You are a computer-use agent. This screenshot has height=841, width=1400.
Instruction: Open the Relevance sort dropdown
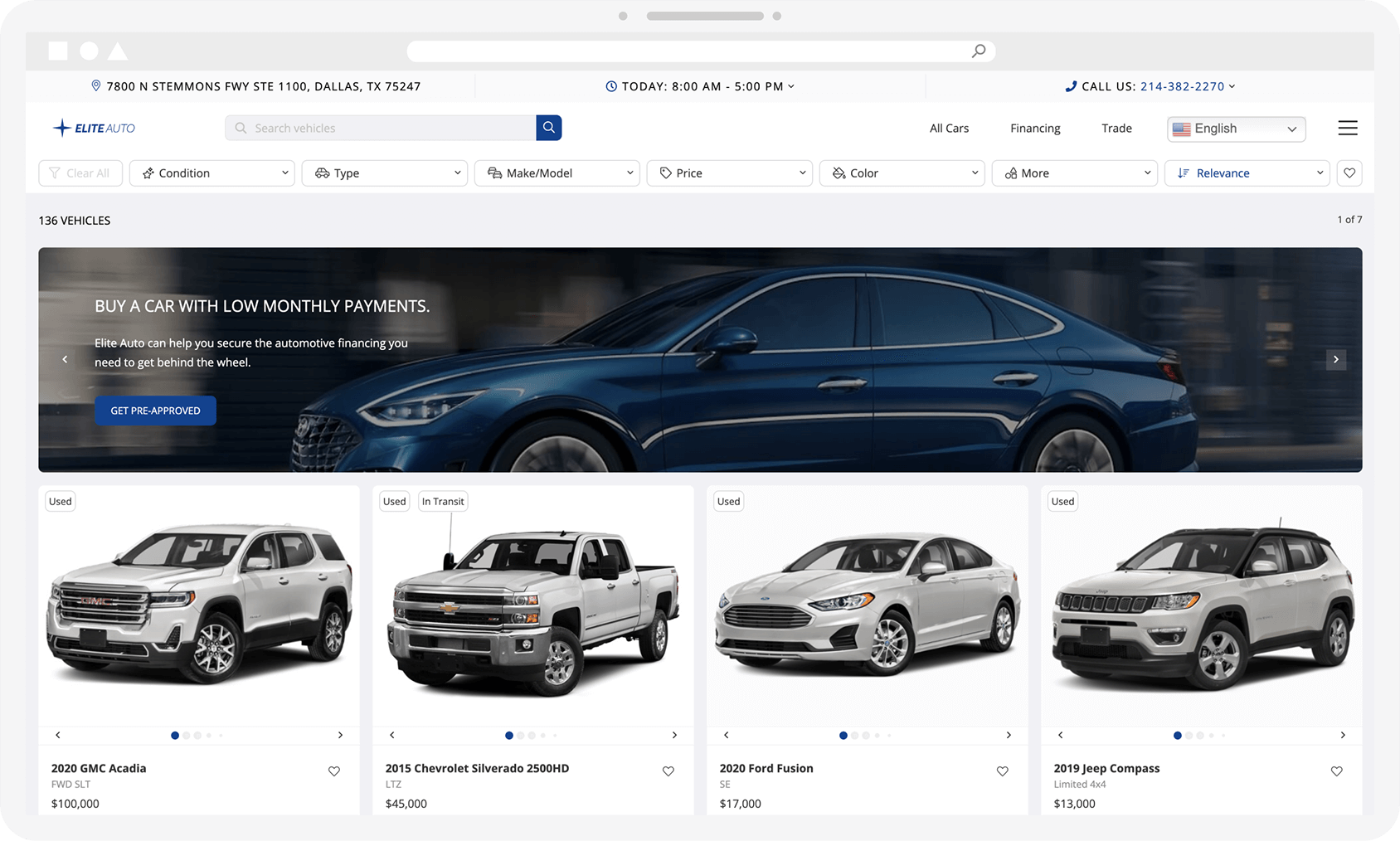coord(1247,173)
